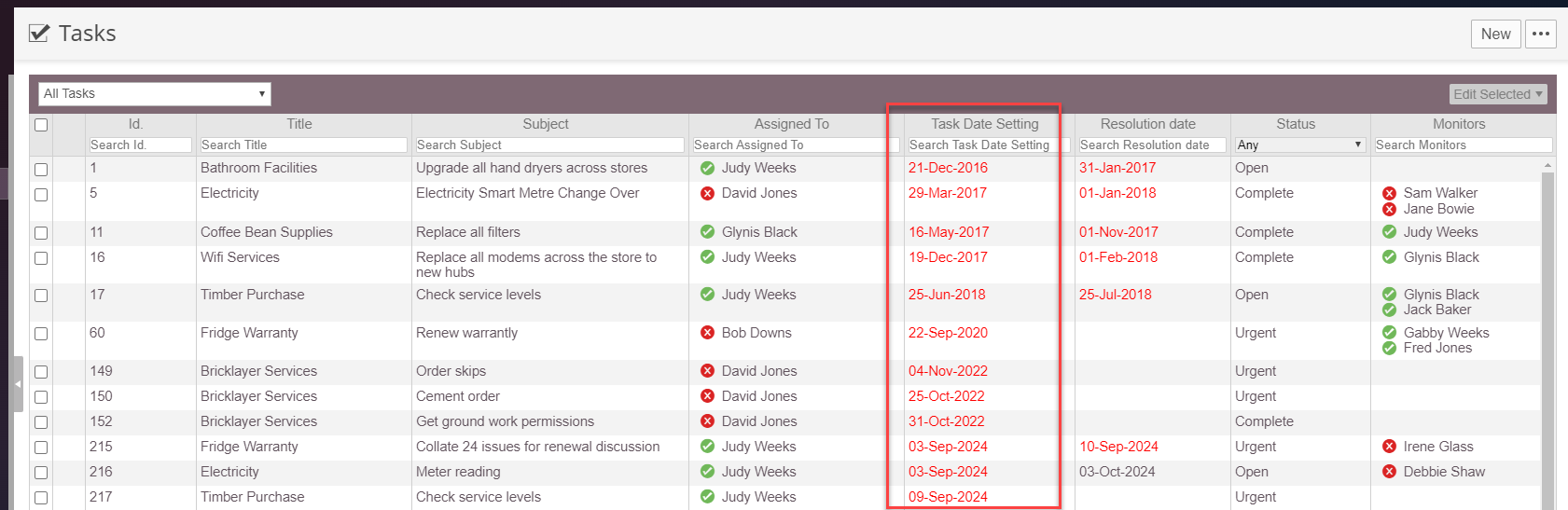Click the Tasks checkmark icon in header

[x=39, y=34]
